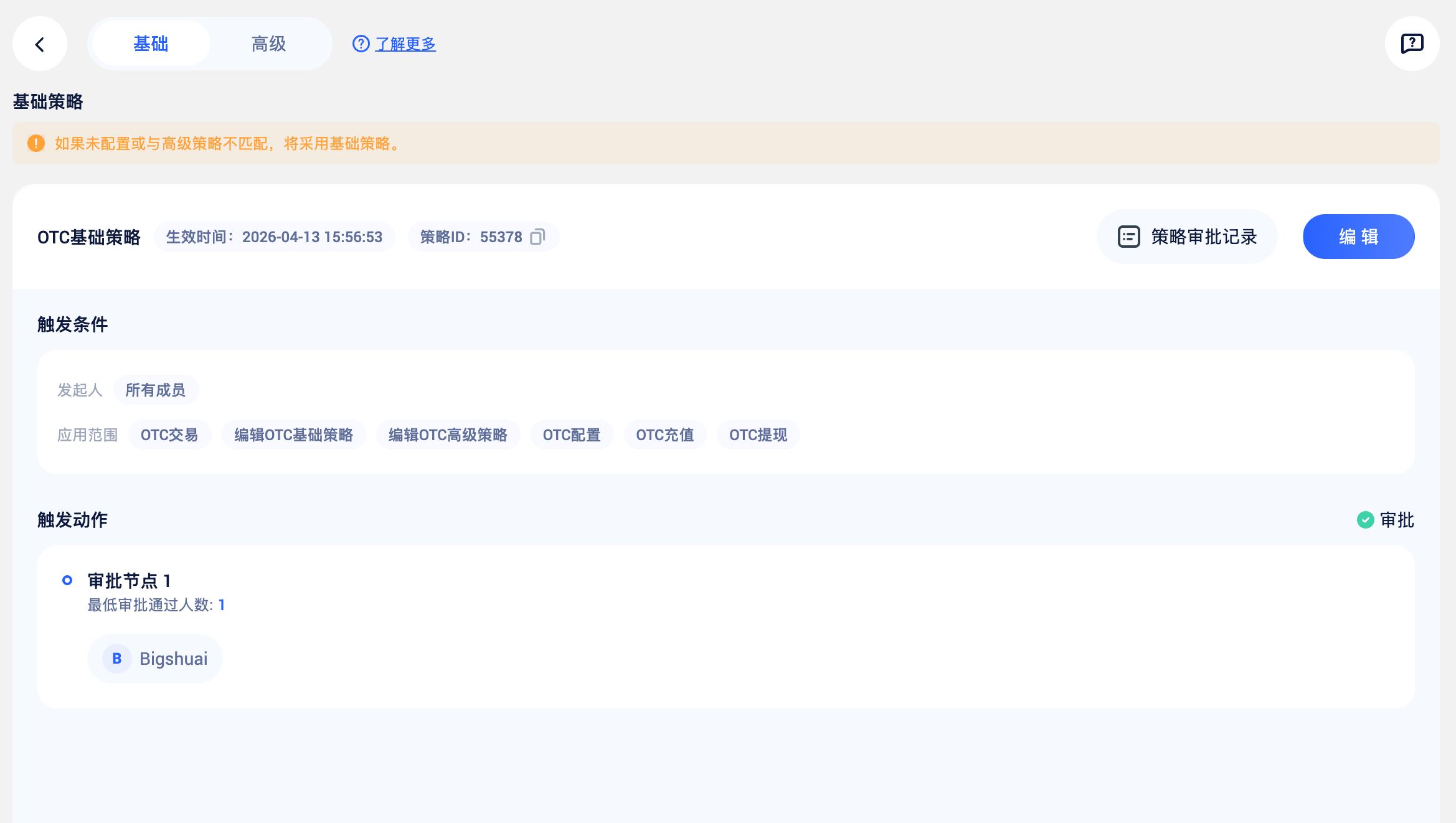The width and height of the screenshot is (1456, 823).
Task: Click the question mark help icon
Action: point(361,44)
